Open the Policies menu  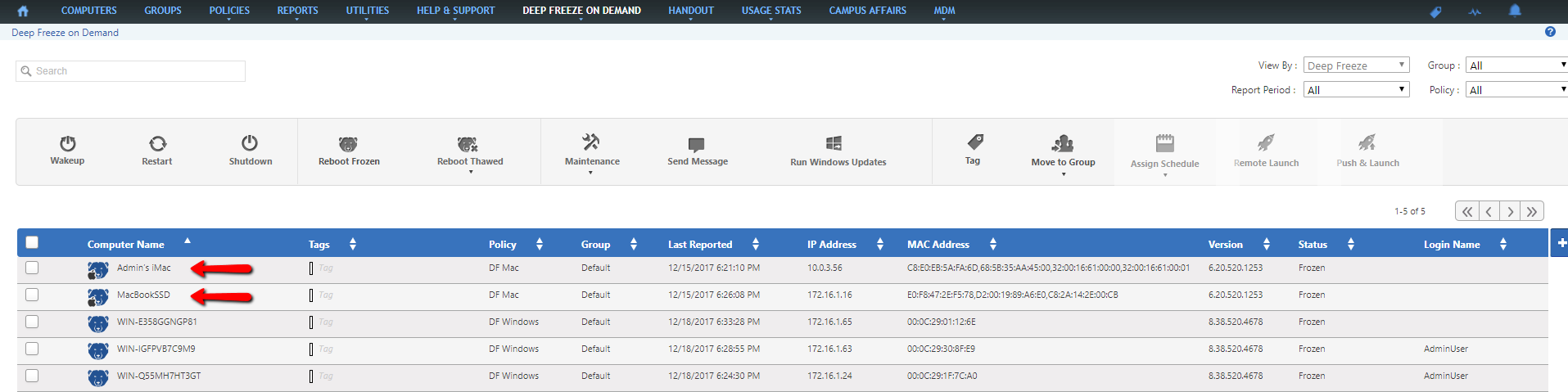click(229, 11)
